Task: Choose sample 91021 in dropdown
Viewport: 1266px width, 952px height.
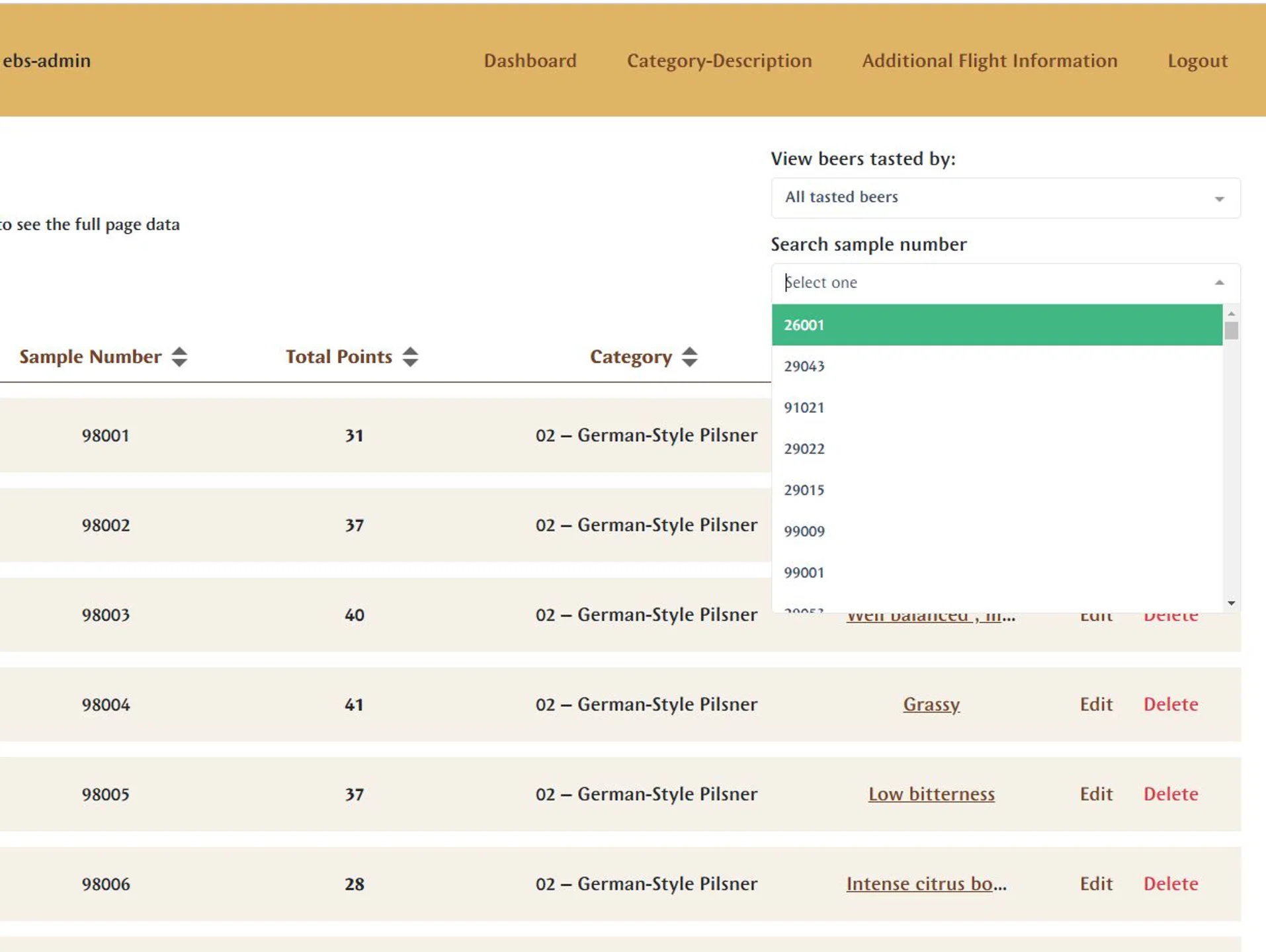Action: point(997,407)
